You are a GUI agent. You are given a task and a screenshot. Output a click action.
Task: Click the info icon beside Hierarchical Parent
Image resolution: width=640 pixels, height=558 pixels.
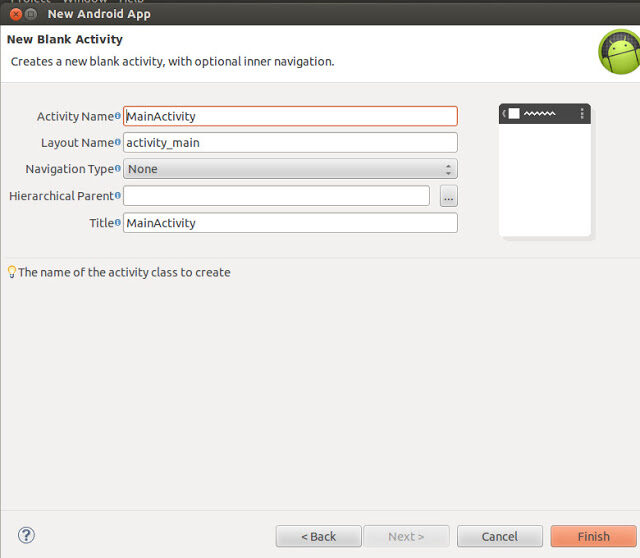click(x=118, y=196)
